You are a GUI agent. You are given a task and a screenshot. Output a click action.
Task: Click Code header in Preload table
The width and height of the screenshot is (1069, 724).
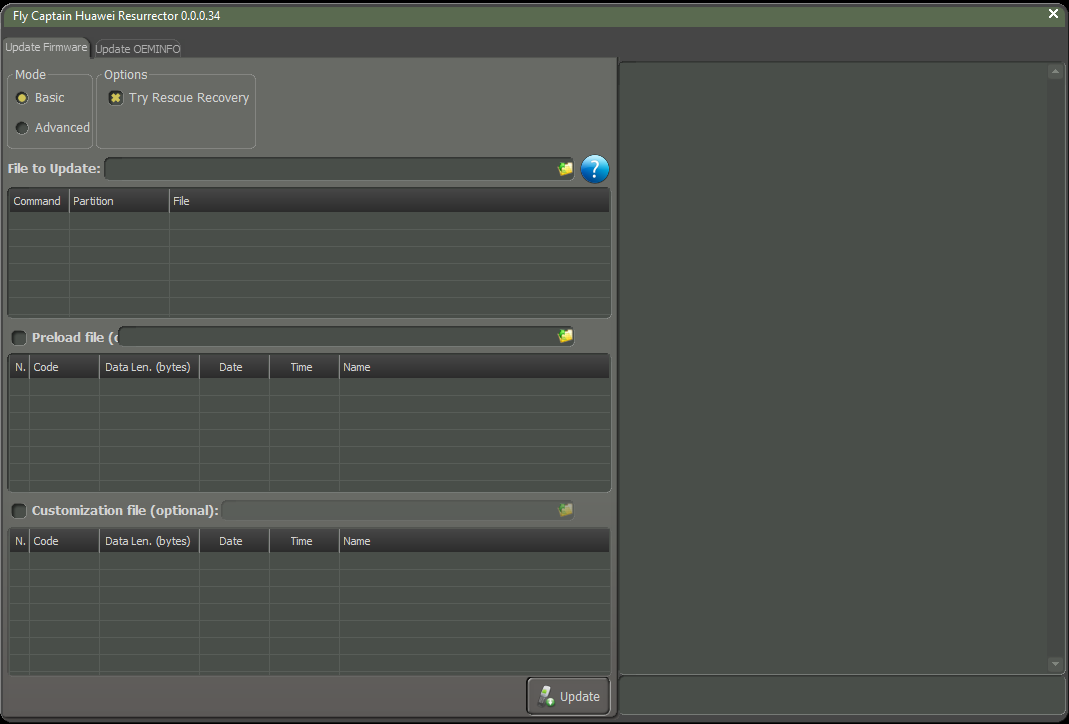pyautogui.click(x=64, y=367)
